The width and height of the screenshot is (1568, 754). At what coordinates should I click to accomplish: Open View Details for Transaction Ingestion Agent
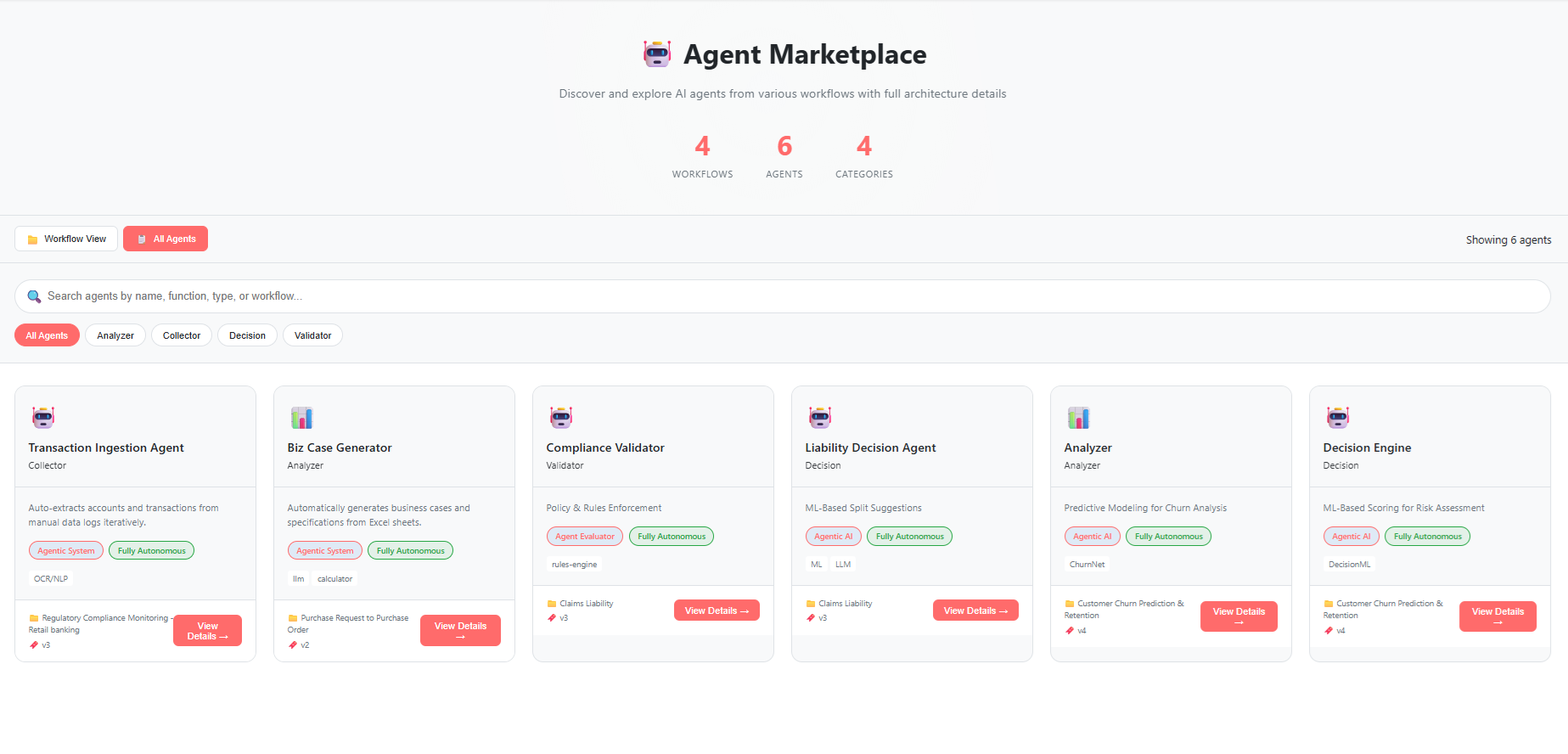(x=207, y=631)
